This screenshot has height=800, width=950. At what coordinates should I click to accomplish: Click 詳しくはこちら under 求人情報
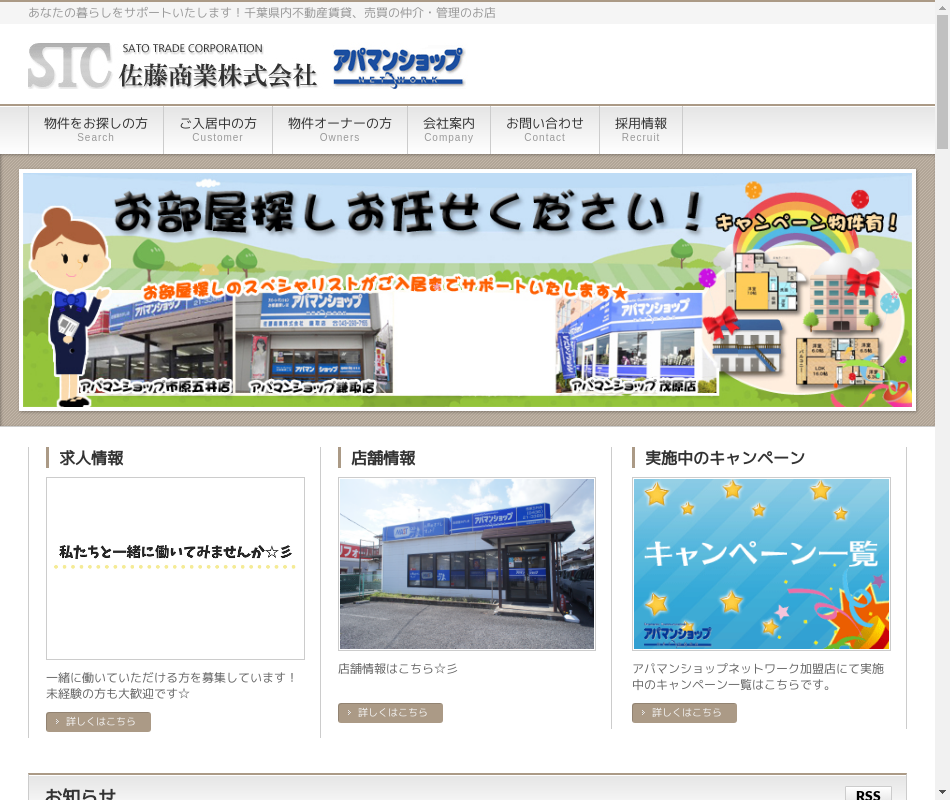(98, 722)
